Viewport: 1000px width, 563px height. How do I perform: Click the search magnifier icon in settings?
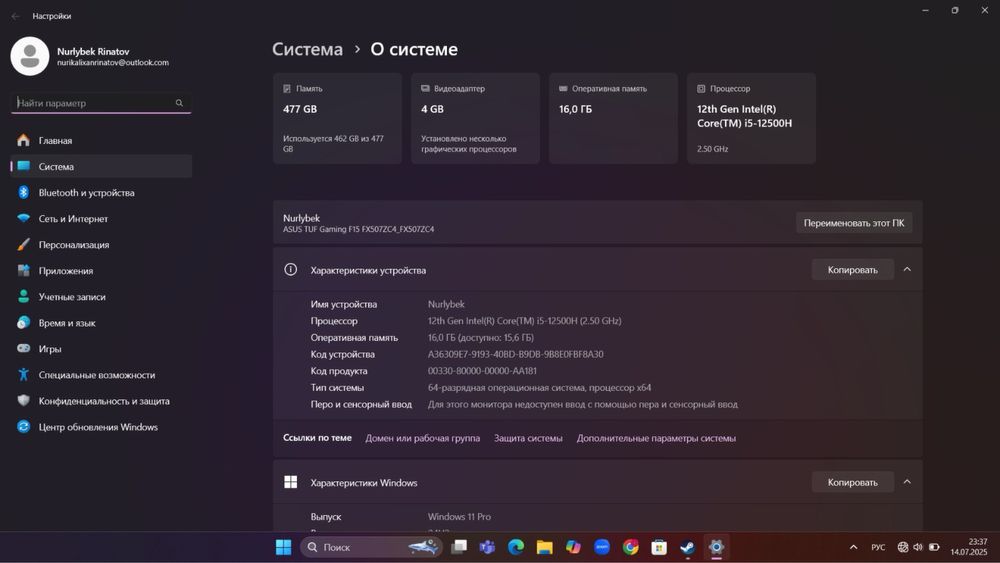coord(179,103)
